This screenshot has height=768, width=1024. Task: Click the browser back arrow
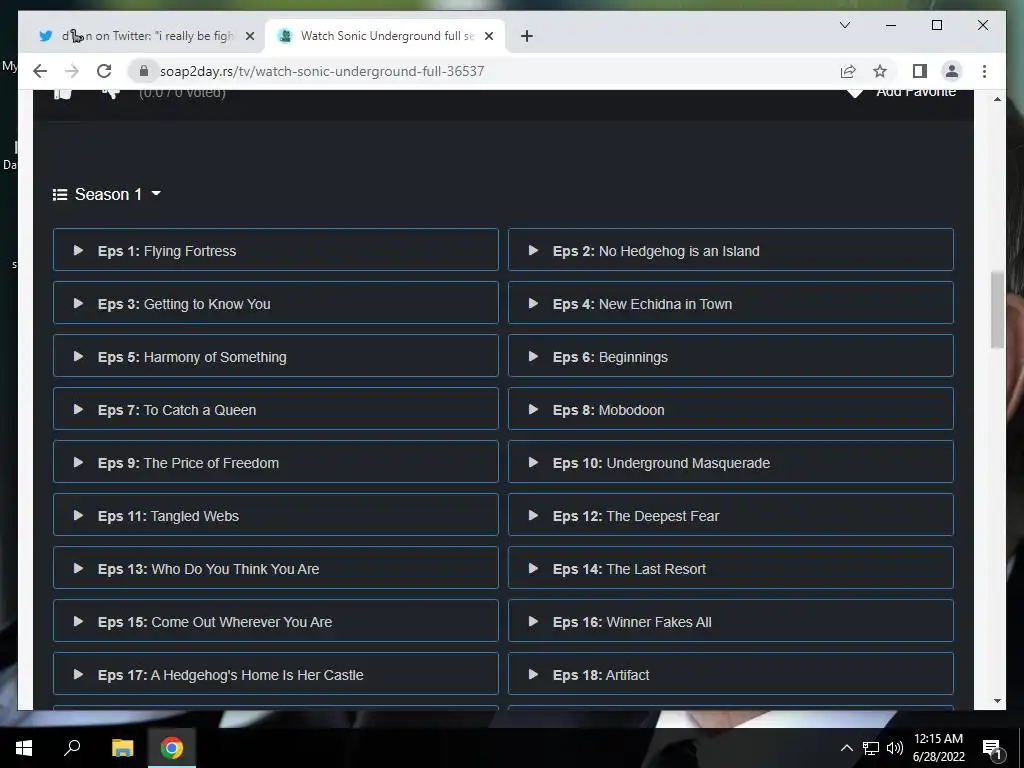click(x=40, y=71)
